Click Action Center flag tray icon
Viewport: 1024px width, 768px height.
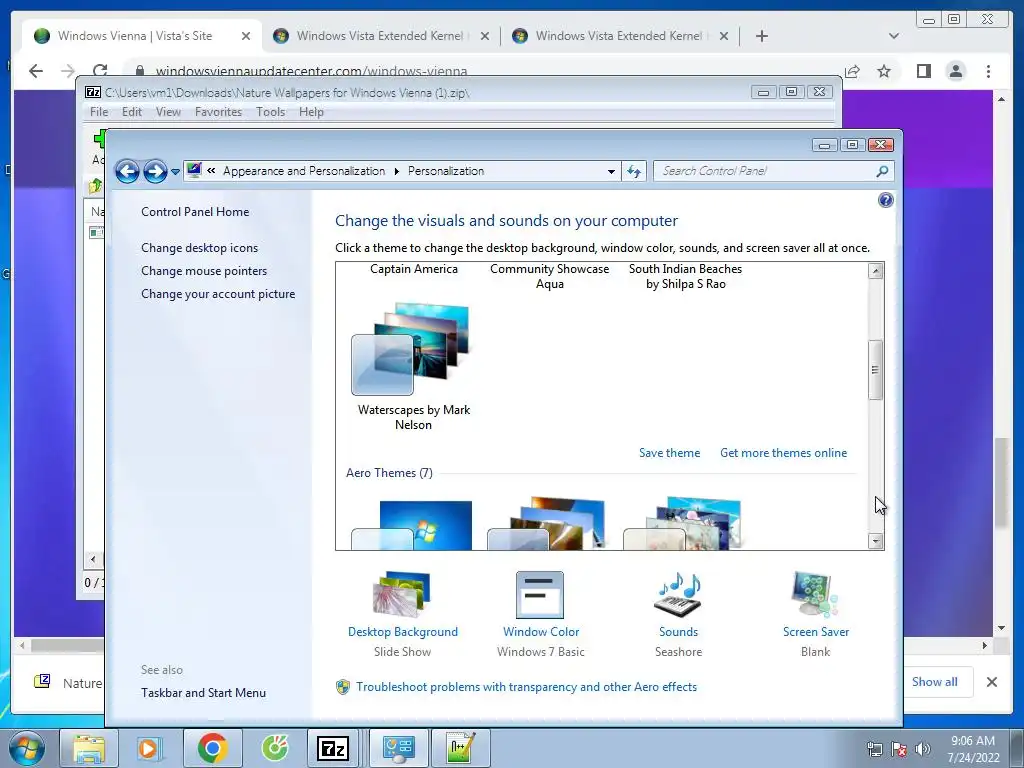[899, 748]
